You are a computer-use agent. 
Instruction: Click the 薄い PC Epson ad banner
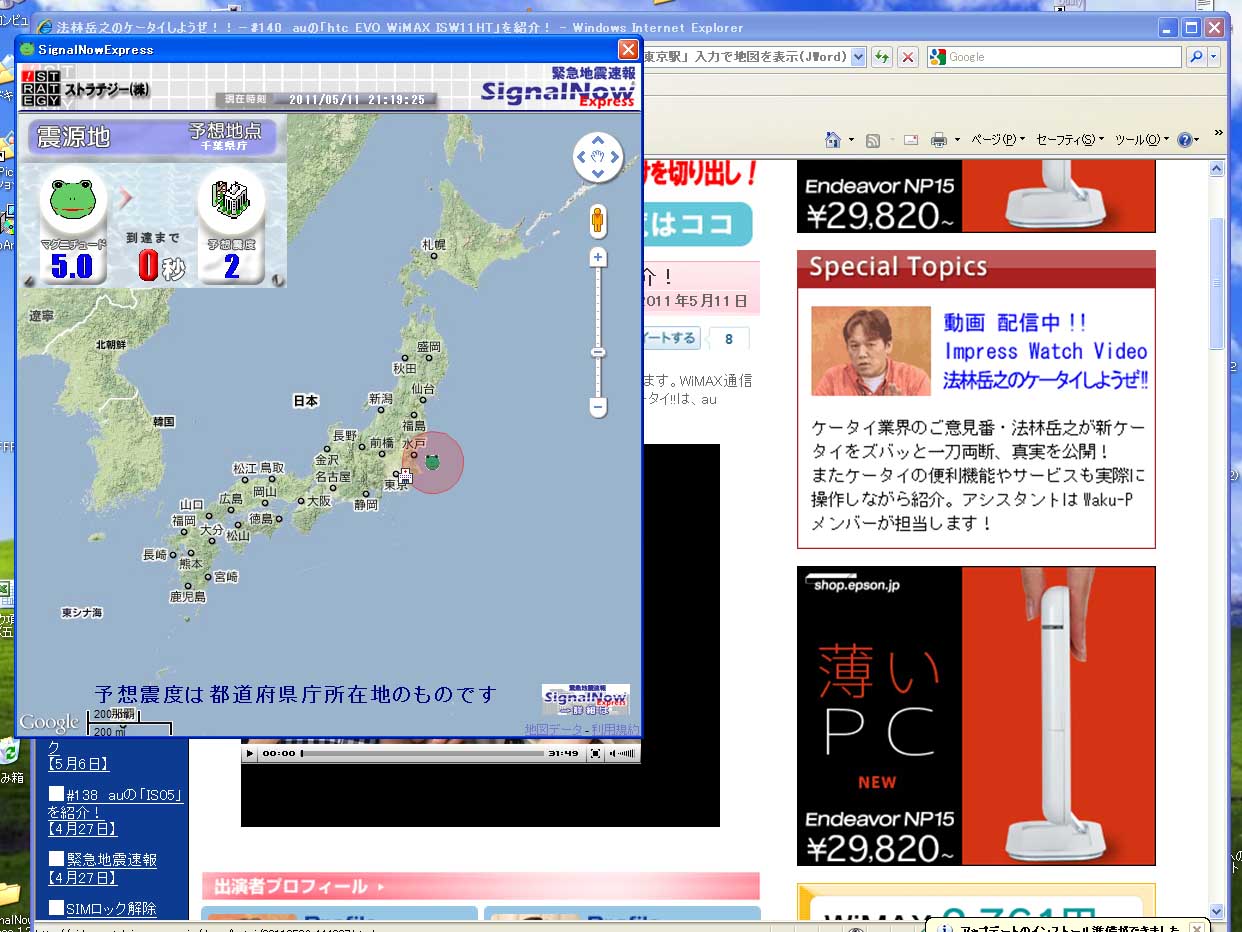click(x=976, y=716)
